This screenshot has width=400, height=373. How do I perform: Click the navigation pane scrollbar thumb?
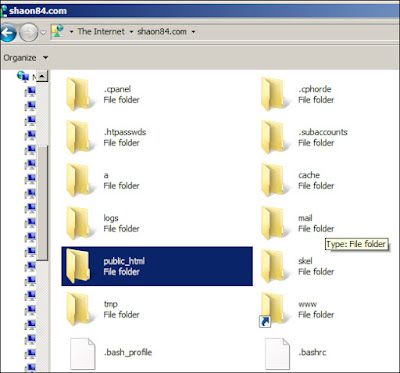click(x=42, y=202)
